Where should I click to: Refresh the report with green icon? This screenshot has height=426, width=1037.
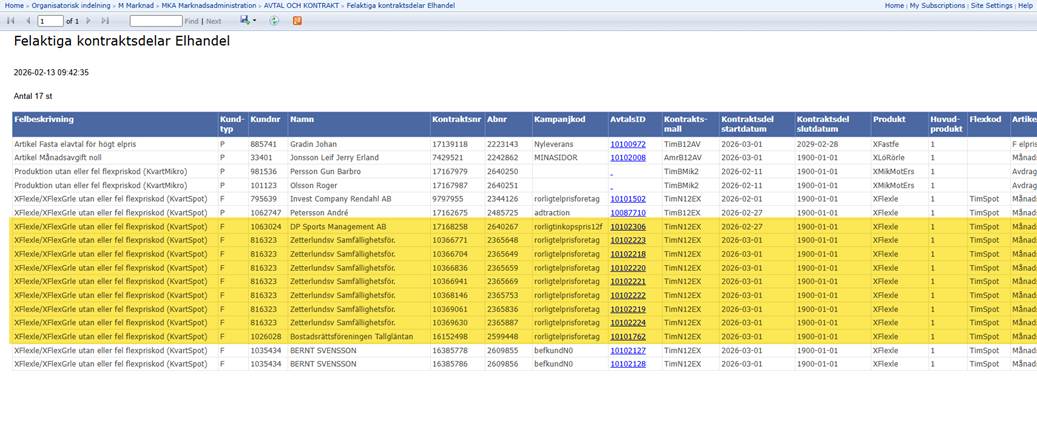(x=274, y=21)
